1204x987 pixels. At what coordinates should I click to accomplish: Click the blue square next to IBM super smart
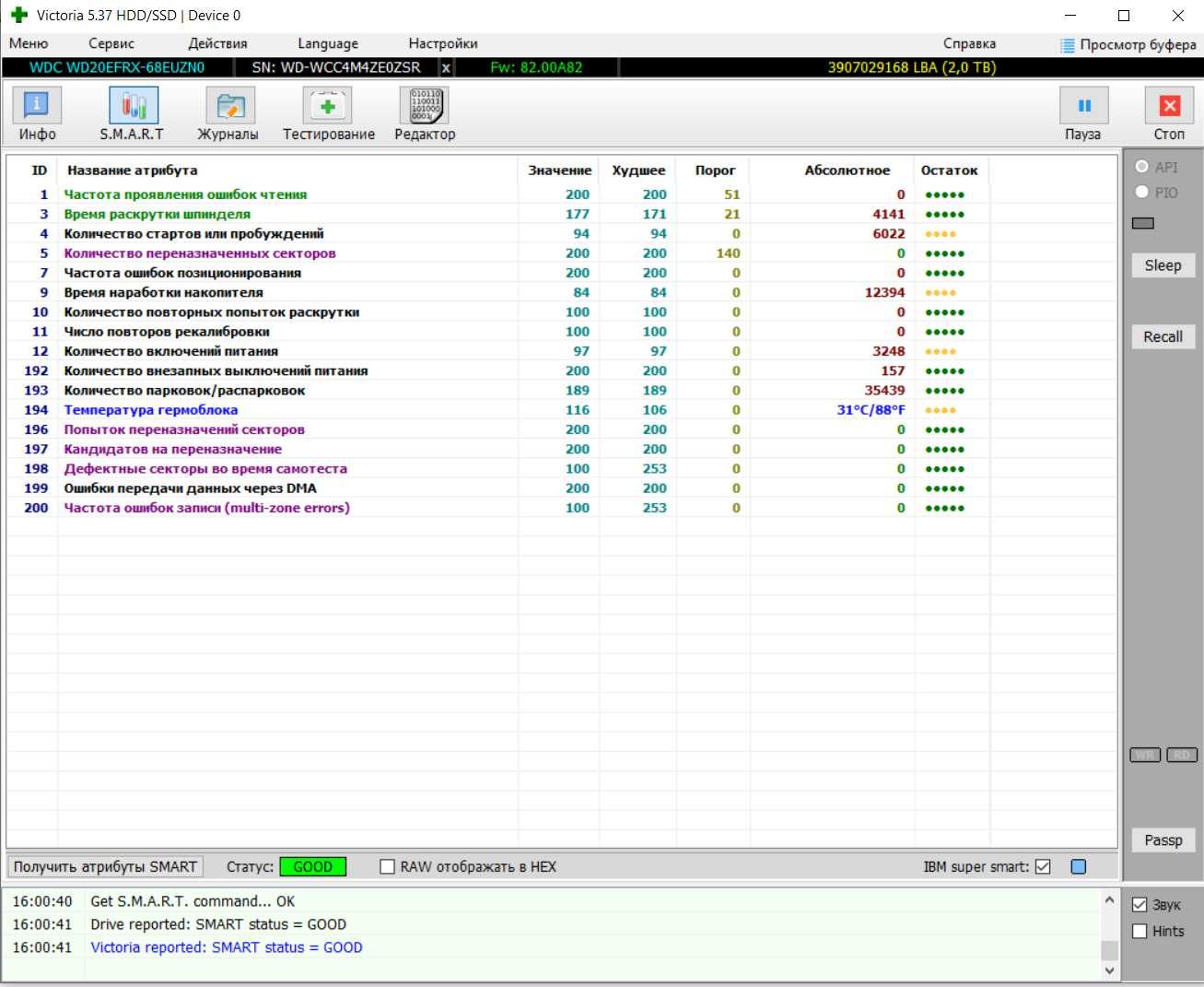tap(1079, 866)
